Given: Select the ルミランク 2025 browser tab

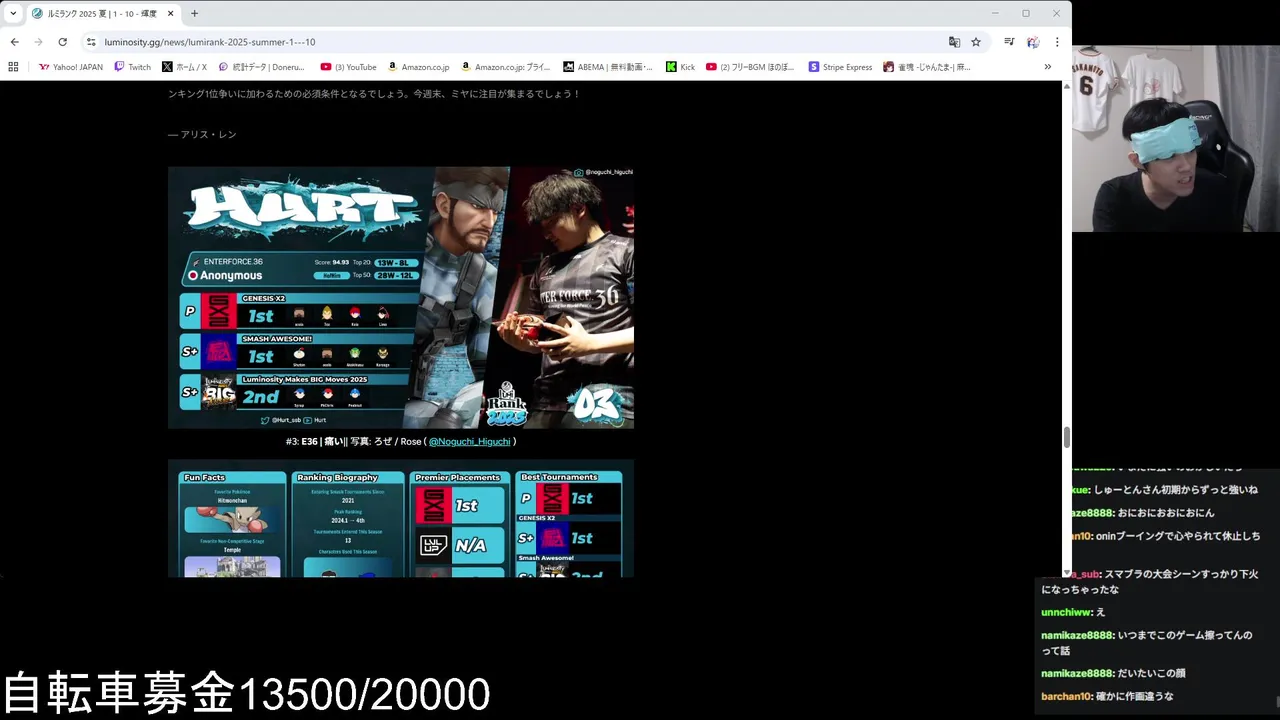Looking at the screenshot, I should tap(103, 13).
